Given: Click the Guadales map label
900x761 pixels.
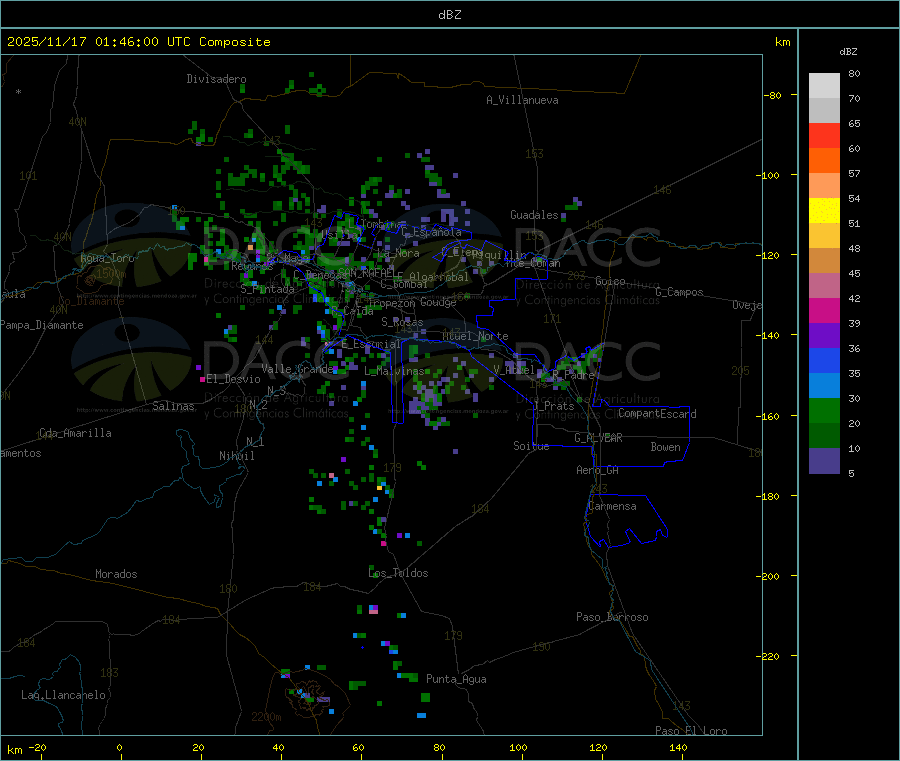Looking at the screenshot, I should [x=534, y=215].
